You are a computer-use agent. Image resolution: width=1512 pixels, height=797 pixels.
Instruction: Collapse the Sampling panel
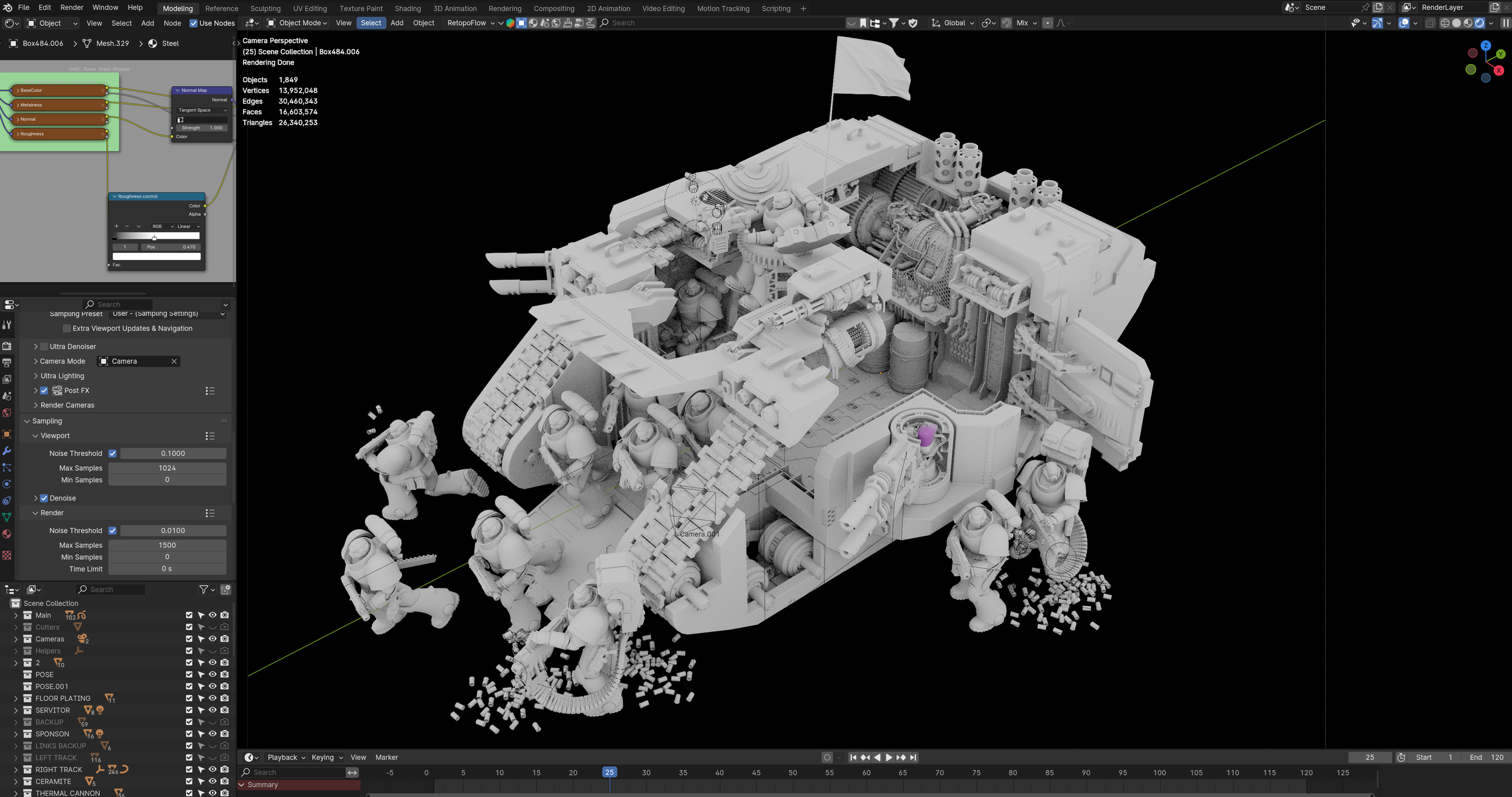coord(27,421)
